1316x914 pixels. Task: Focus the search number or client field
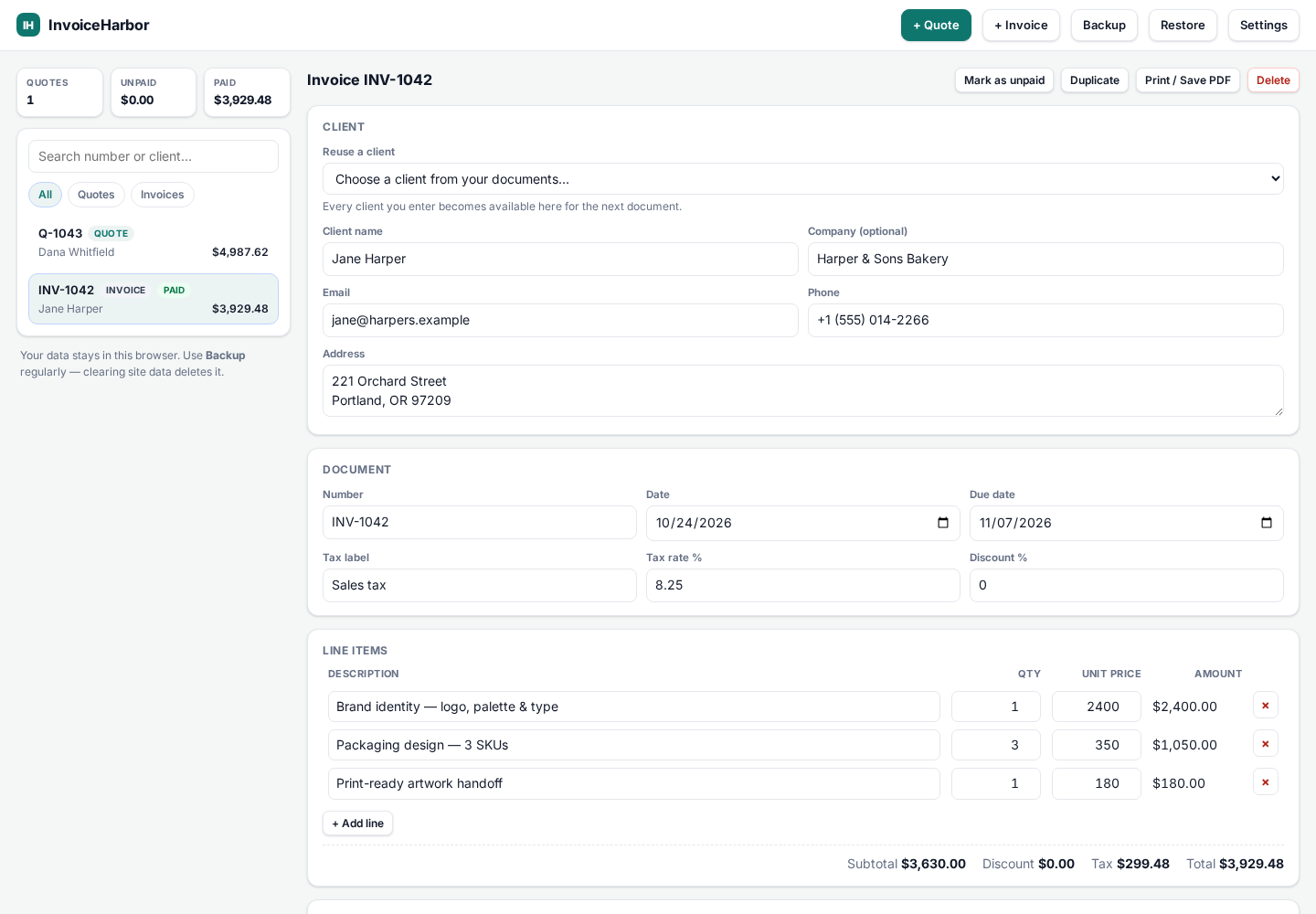click(x=154, y=156)
